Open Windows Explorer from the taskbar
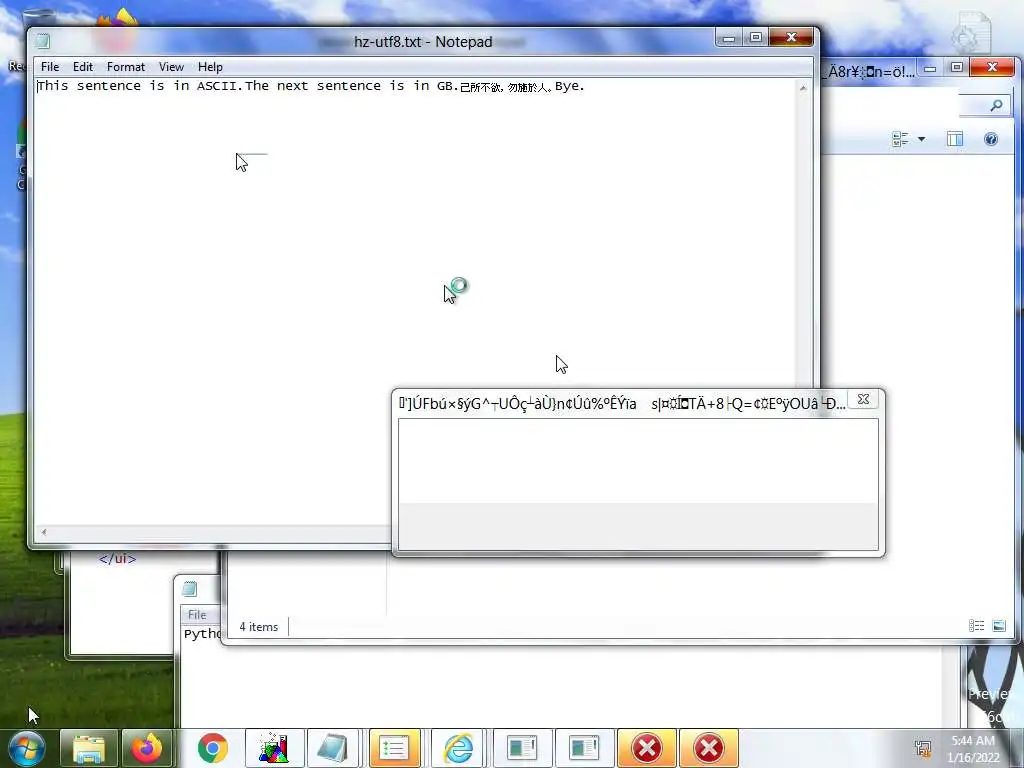The image size is (1024, 768). click(x=89, y=748)
